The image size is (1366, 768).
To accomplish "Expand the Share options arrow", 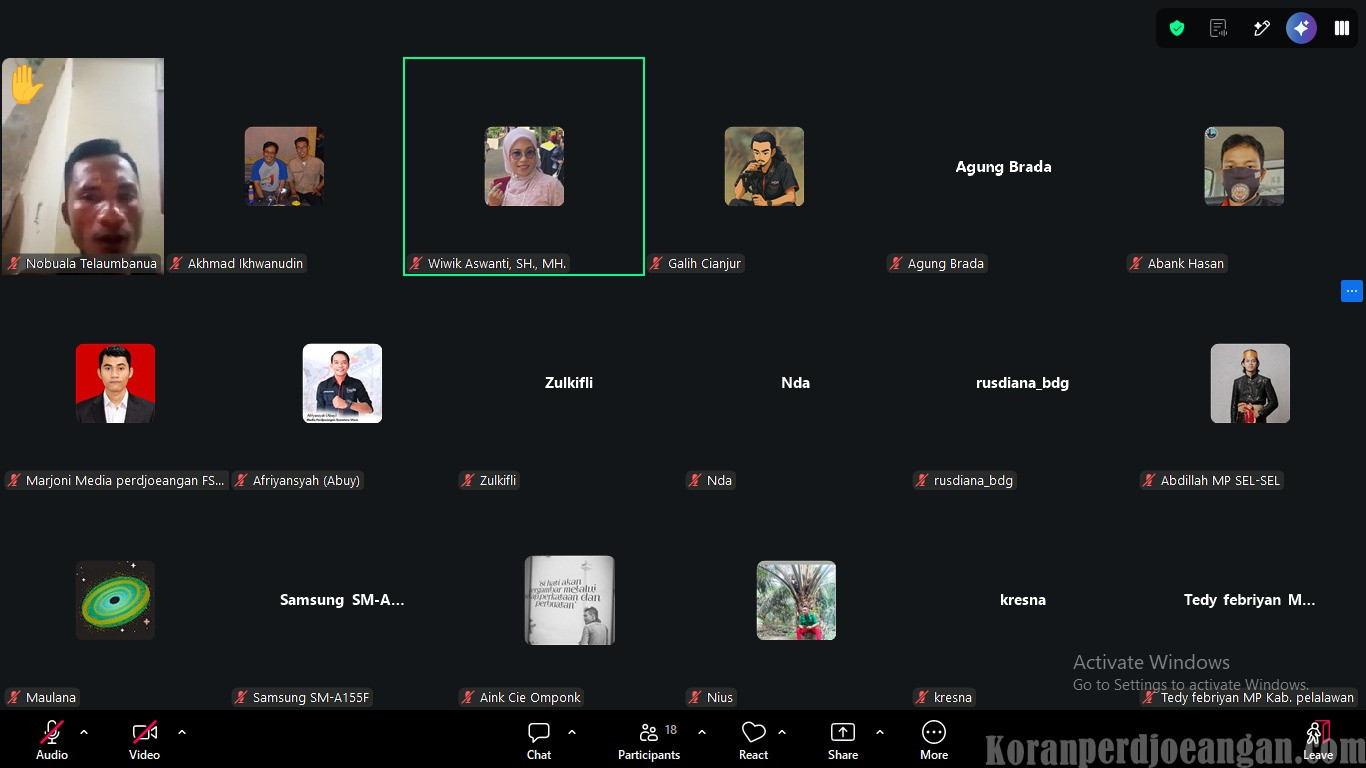I will tap(880, 732).
